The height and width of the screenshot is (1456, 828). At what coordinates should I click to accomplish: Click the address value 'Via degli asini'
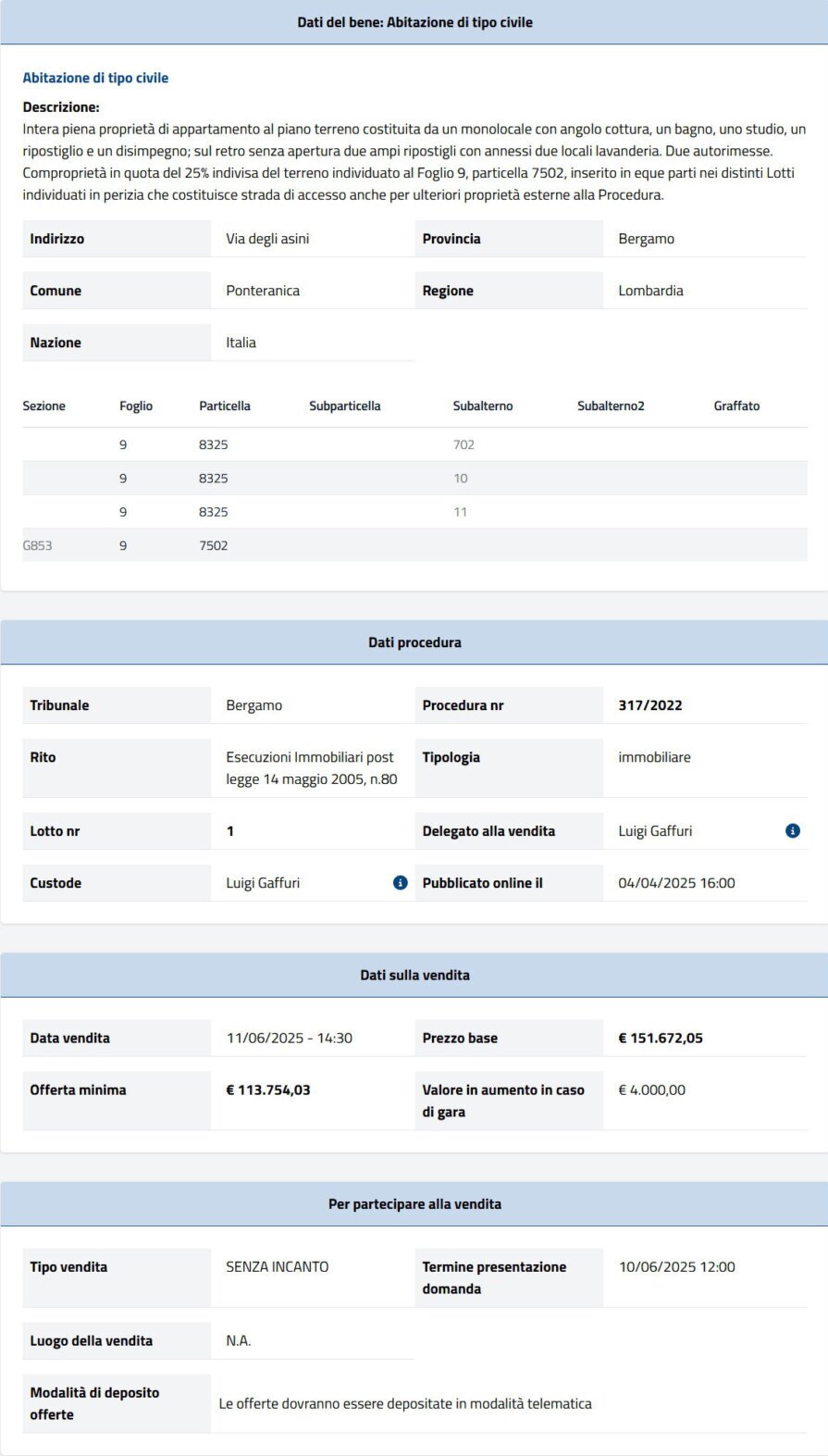pyautogui.click(x=267, y=239)
